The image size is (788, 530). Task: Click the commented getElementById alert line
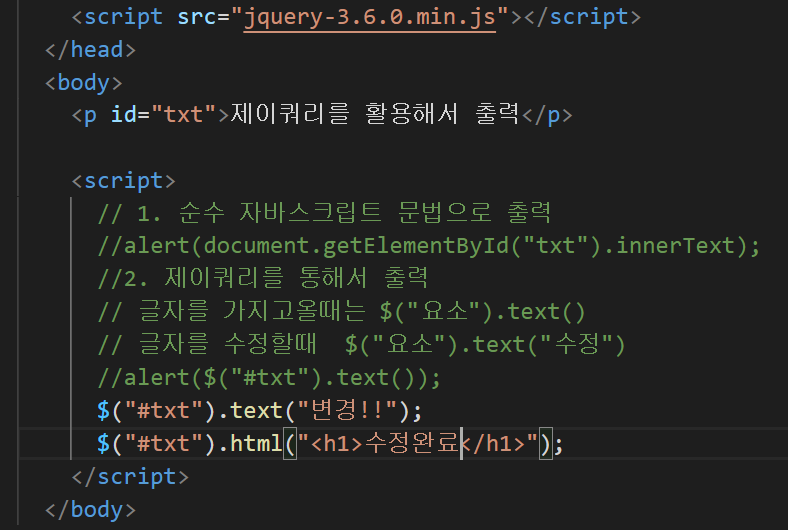[429, 247]
